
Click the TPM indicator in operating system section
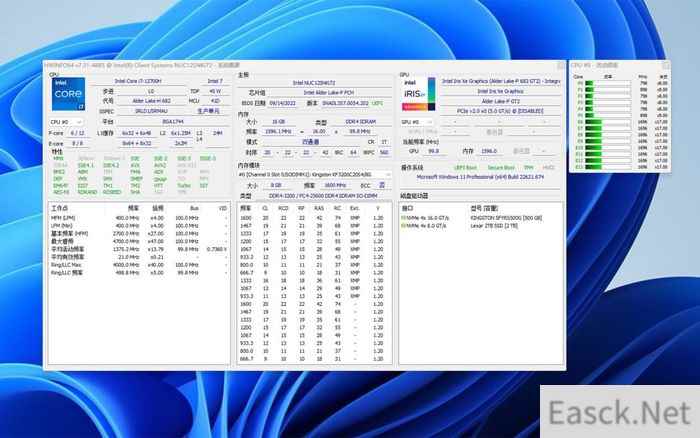pos(529,167)
